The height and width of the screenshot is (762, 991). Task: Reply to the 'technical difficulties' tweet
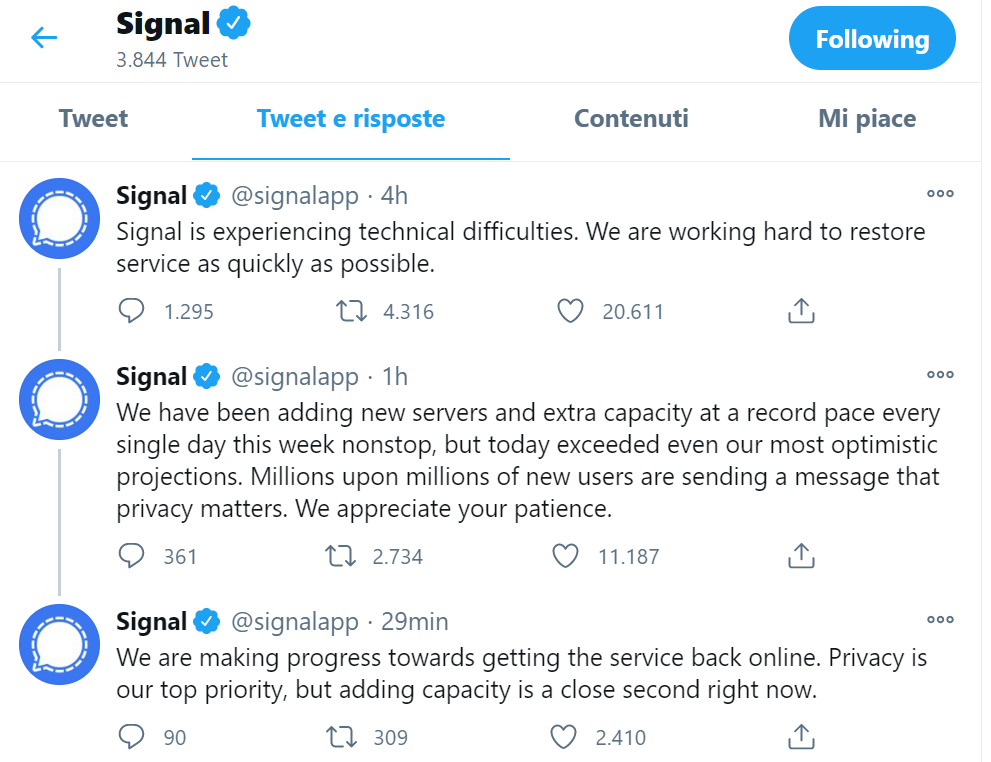point(132,311)
